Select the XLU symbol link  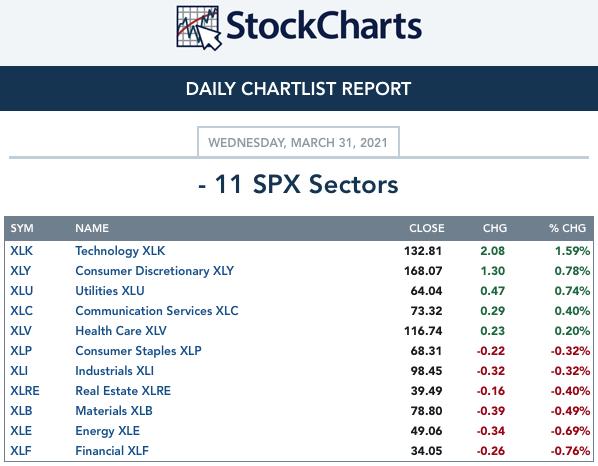21,291
